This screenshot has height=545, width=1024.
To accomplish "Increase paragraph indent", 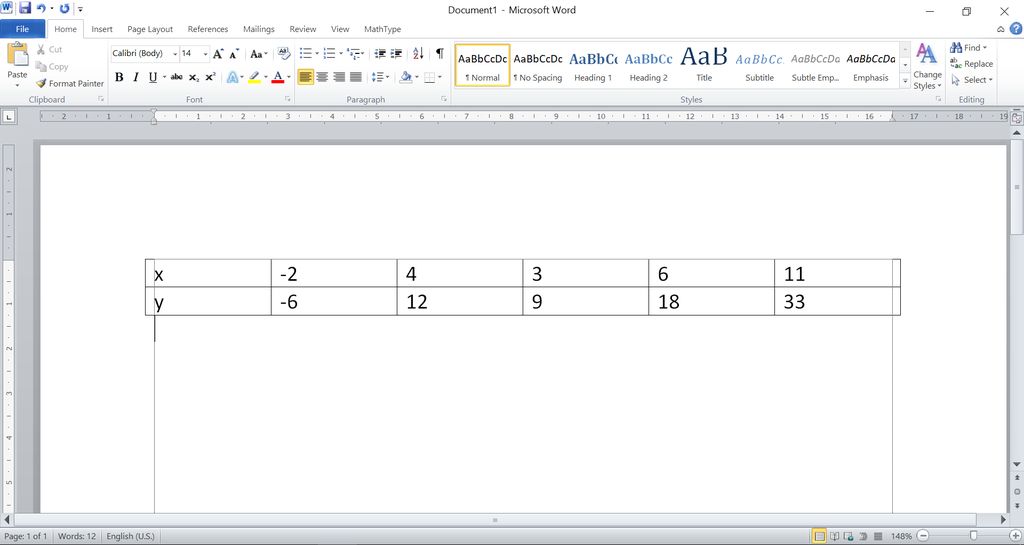I will coord(396,54).
